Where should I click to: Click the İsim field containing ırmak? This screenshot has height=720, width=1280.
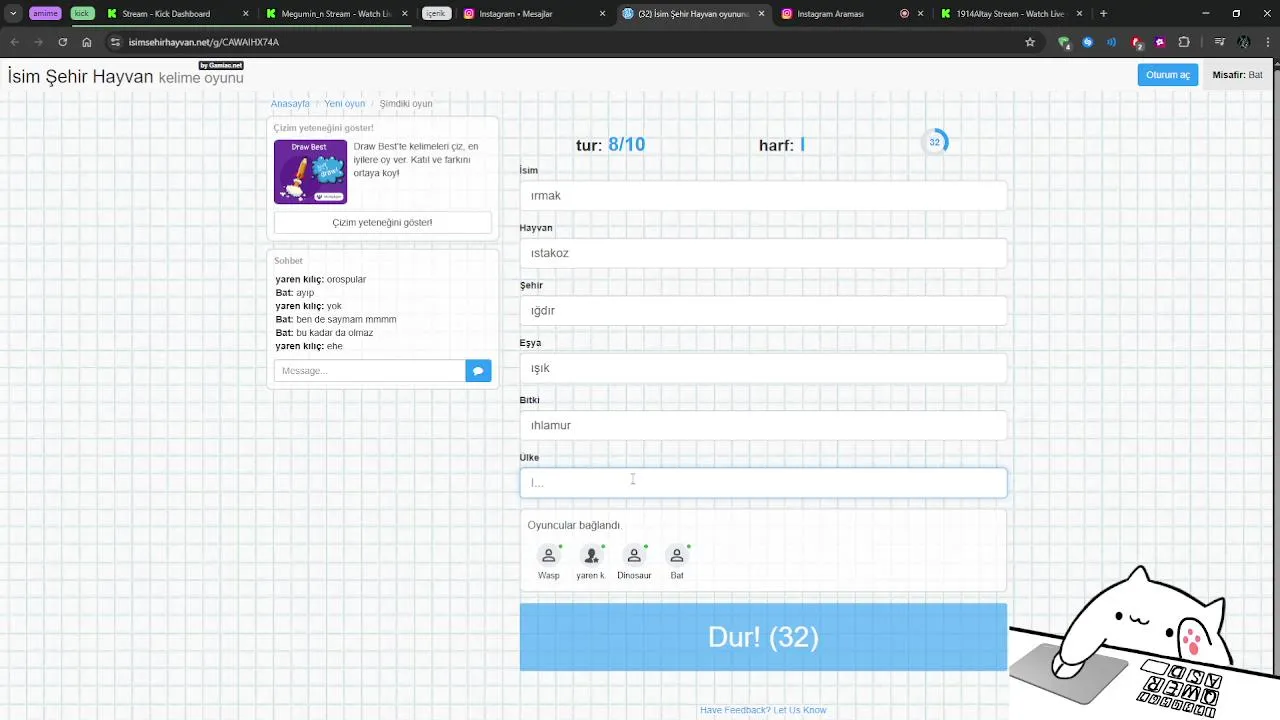click(763, 196)
